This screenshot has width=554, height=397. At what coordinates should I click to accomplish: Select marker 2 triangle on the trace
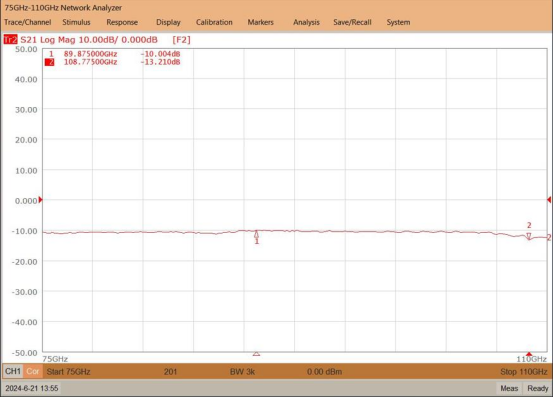[529, 236]
